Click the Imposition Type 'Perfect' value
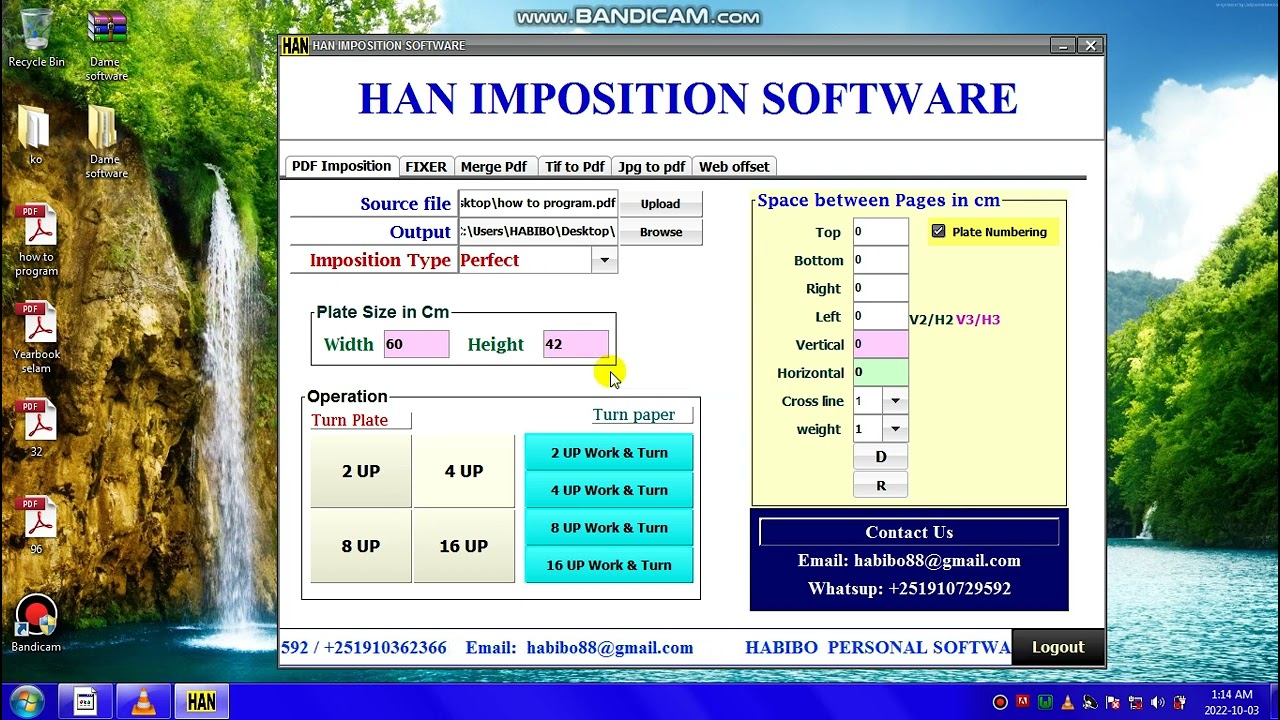This screenshot has height=720, width=1280. [525, 260]
